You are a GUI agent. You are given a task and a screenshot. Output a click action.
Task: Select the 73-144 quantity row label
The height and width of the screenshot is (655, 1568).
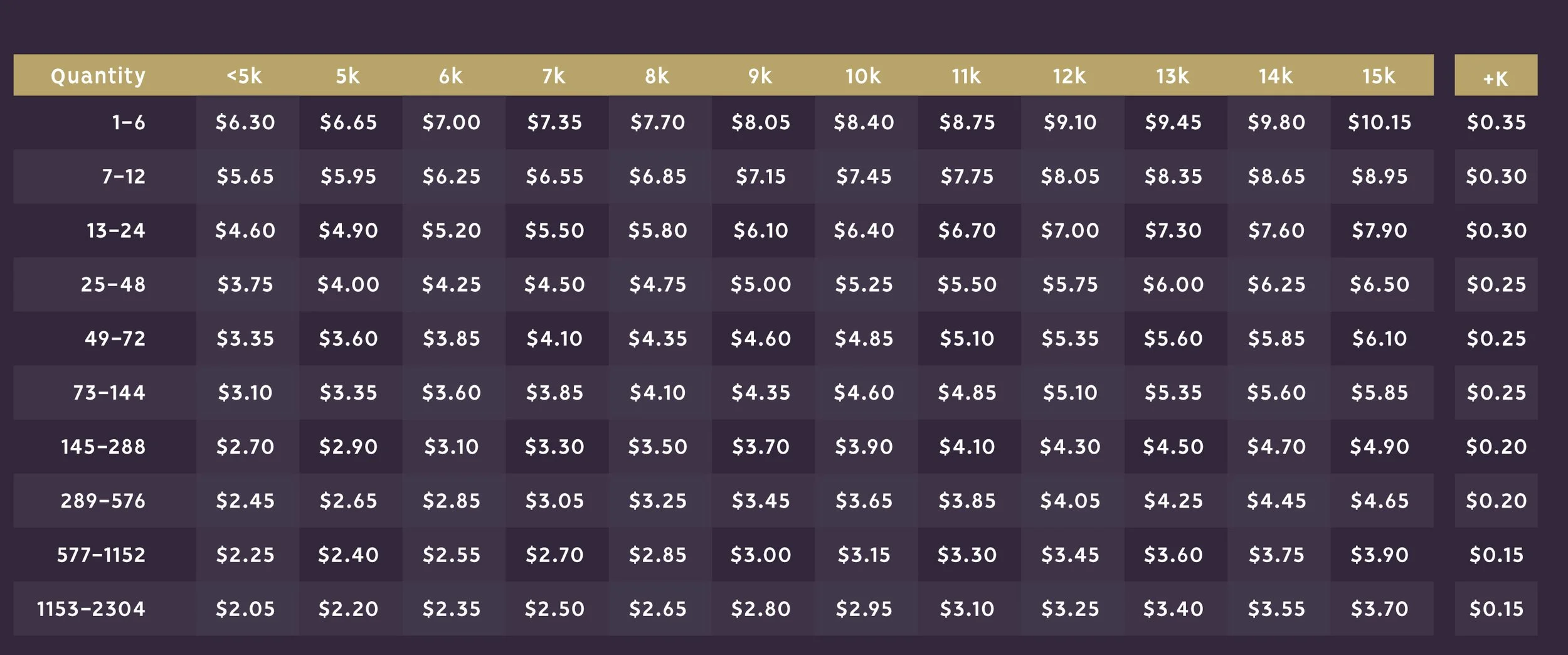pyautogui.click(x=109, y=393)
